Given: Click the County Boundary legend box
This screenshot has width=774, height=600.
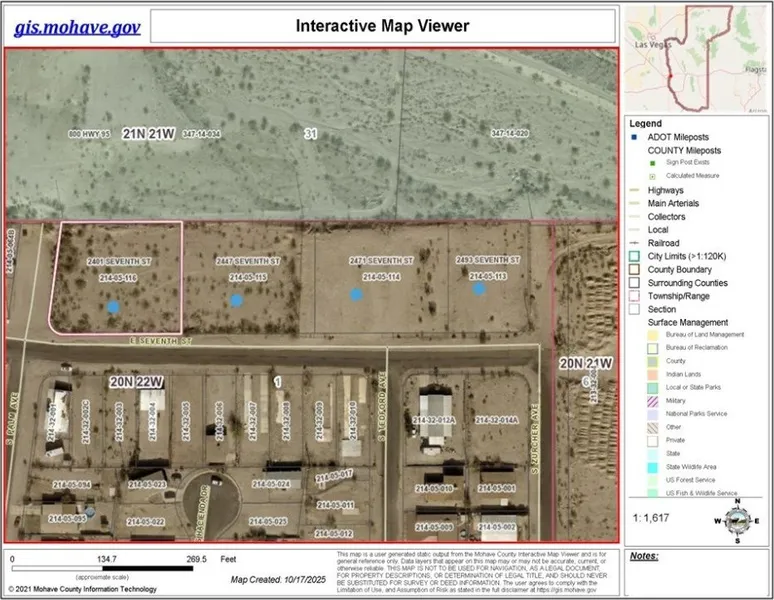Looking at the screenshot, I should tap(634, 269).
